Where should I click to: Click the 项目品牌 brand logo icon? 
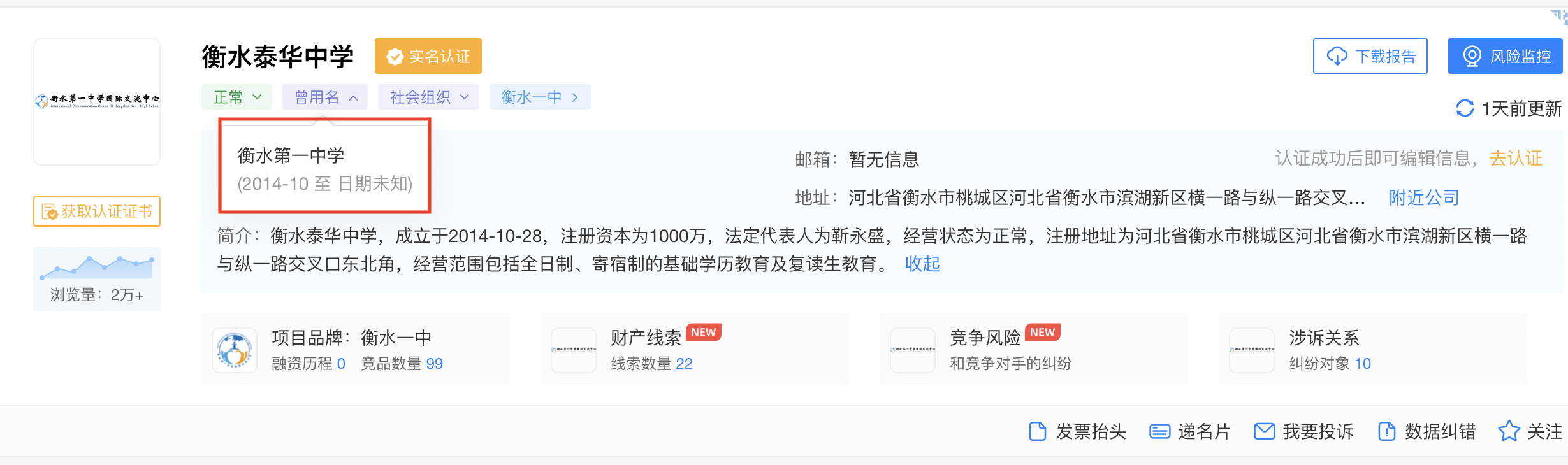tap(235, 350)
